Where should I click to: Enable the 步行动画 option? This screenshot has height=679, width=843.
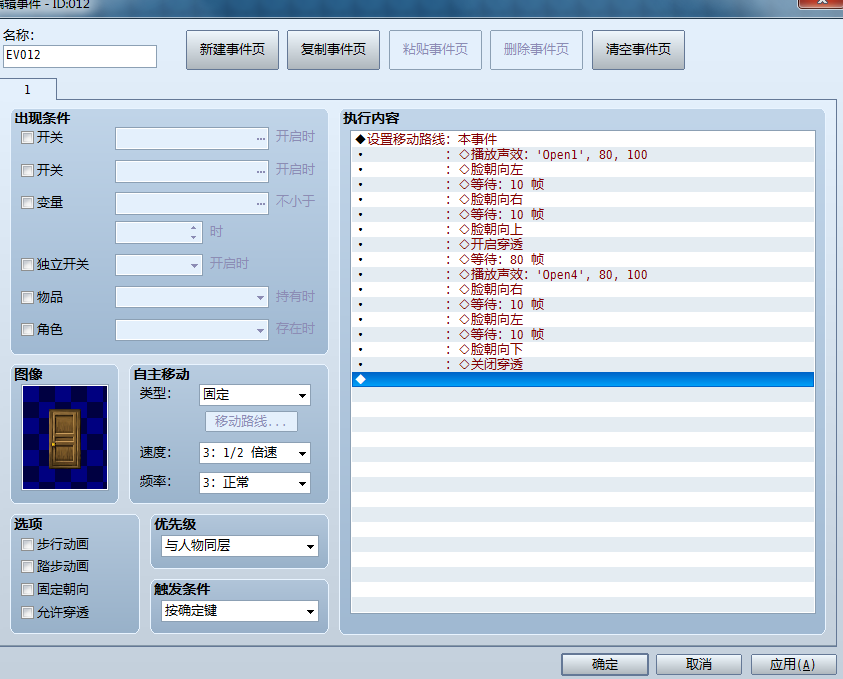(x=27, y=545)
